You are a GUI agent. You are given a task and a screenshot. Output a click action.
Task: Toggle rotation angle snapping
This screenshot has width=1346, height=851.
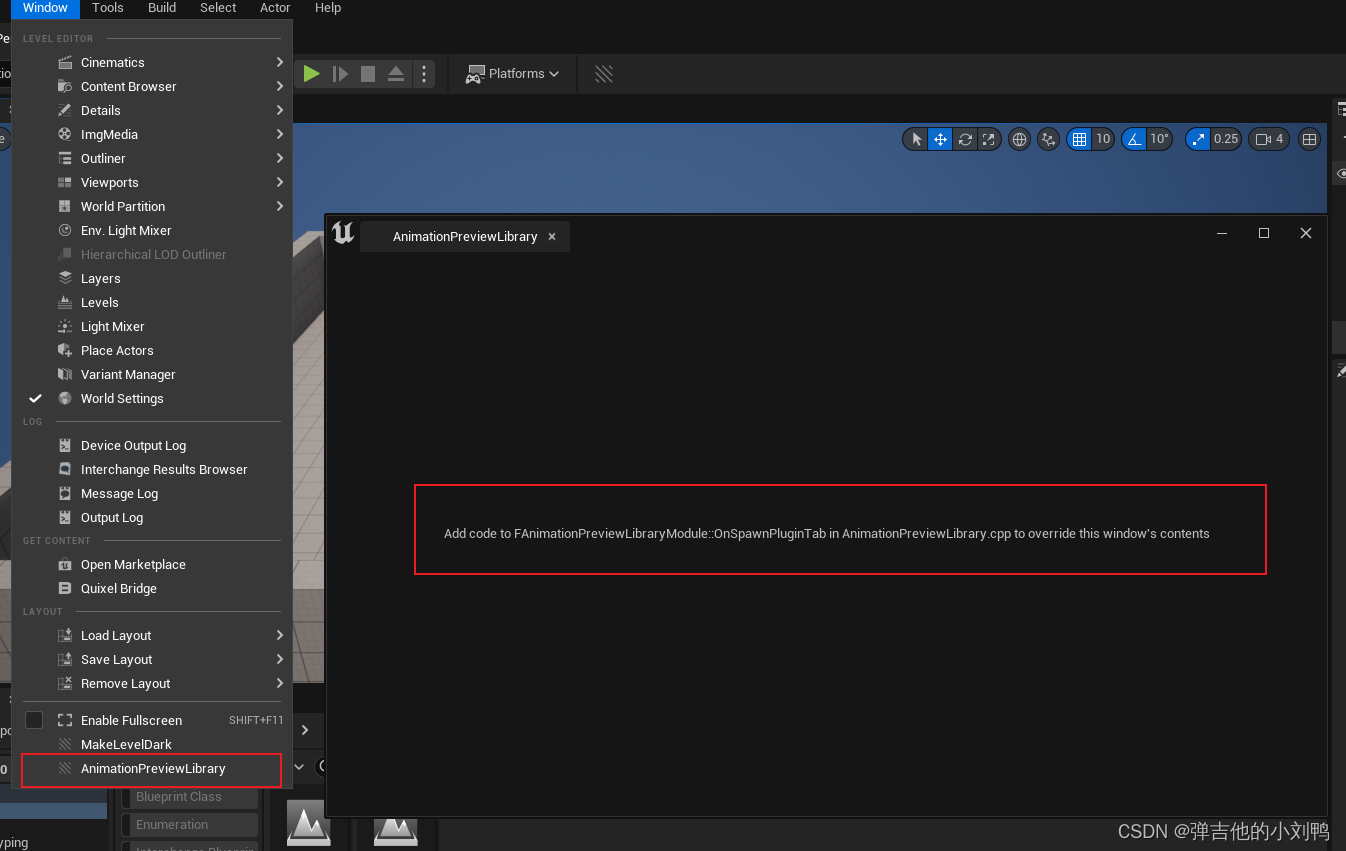click(x=1134, y=139)
